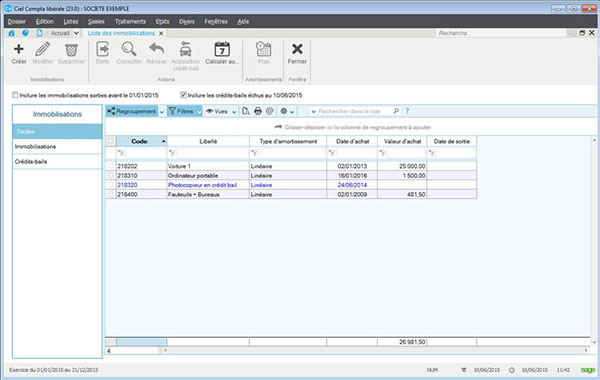Click the print preview document icon
Screen dimensions: 600x380
pos(246,111)
